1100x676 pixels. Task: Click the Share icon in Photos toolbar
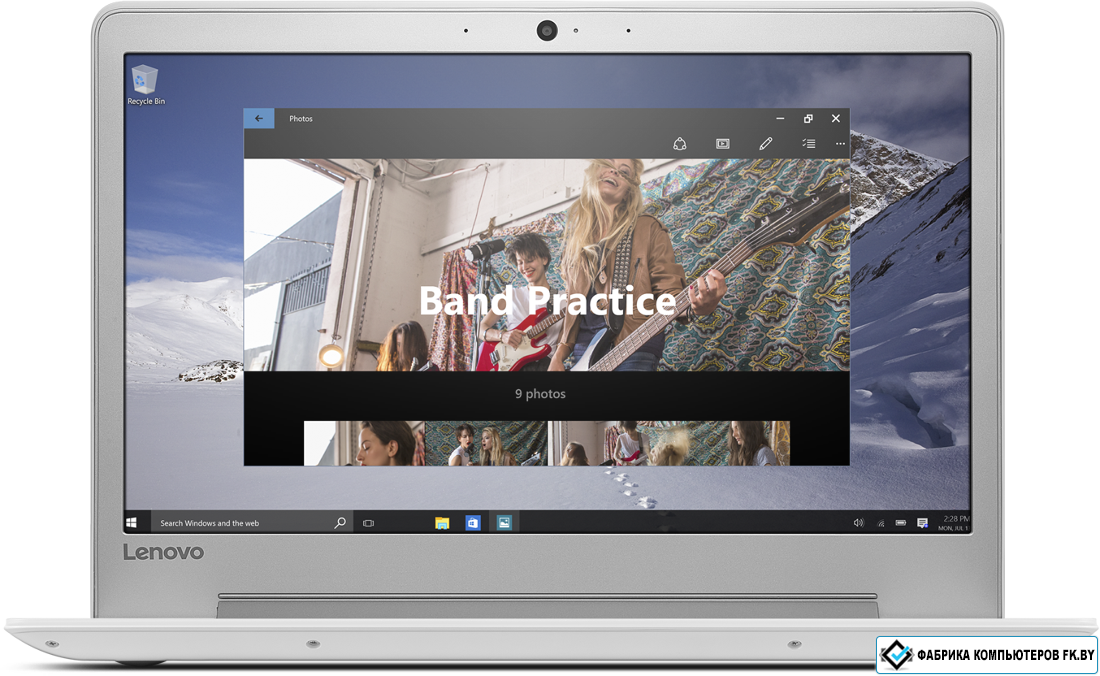[x=680, y=144]
